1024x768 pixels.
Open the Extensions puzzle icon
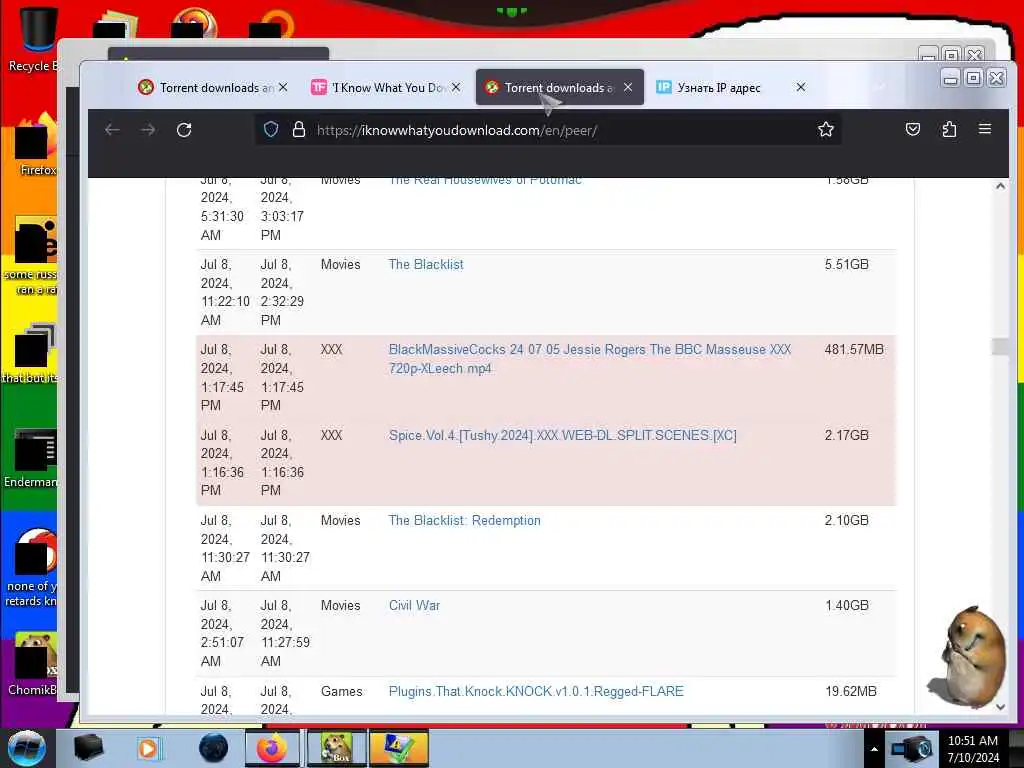click(x=949, y=129)
